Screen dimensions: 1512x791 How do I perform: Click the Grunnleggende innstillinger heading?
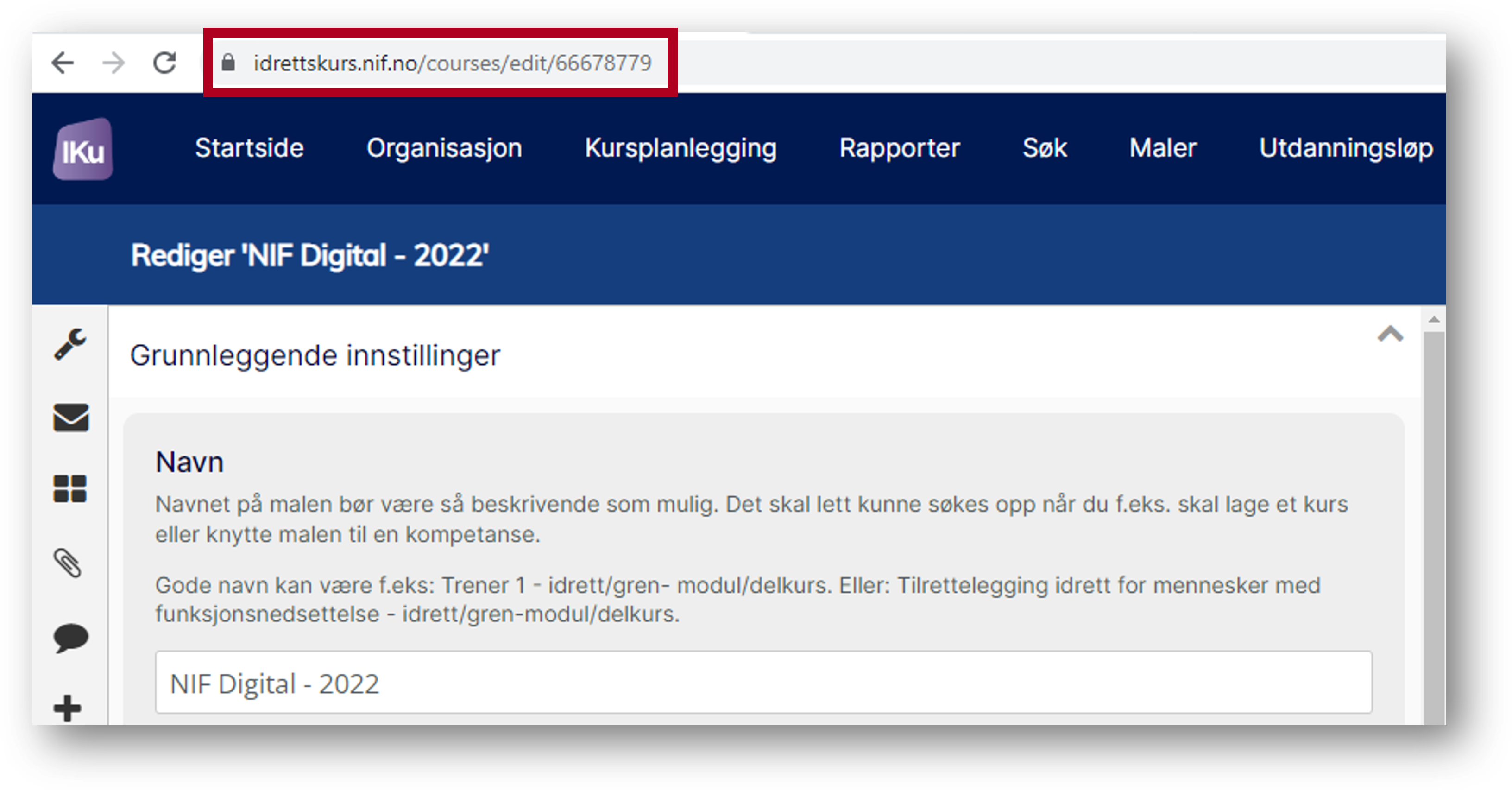pos(315,355)
